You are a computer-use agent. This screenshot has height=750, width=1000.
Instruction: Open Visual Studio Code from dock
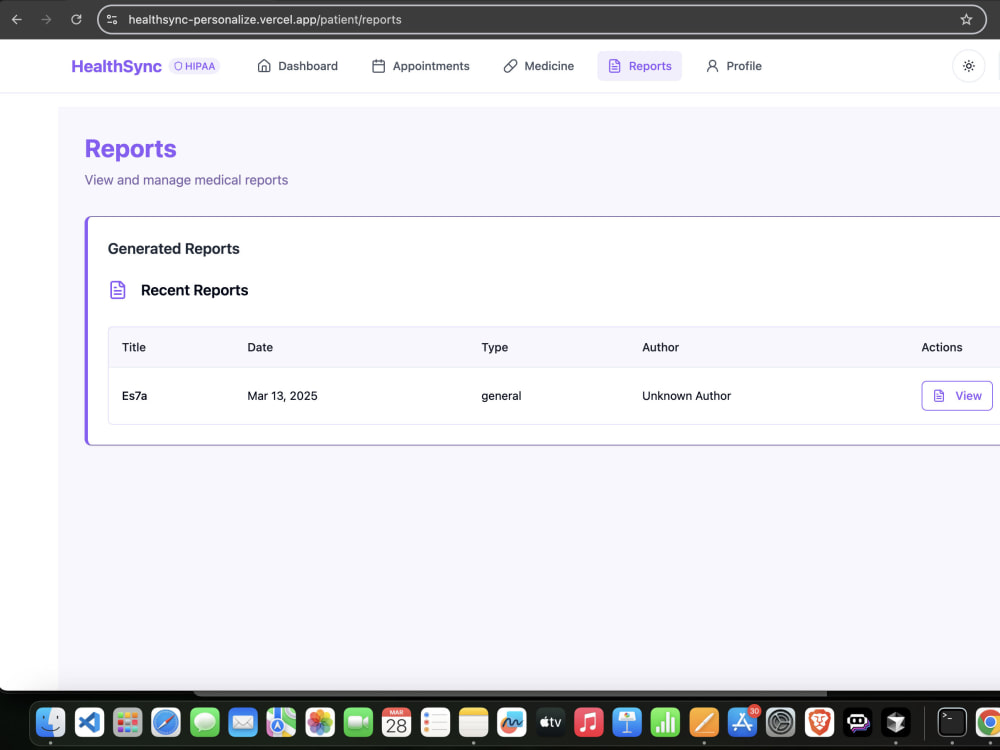[89, 723]
